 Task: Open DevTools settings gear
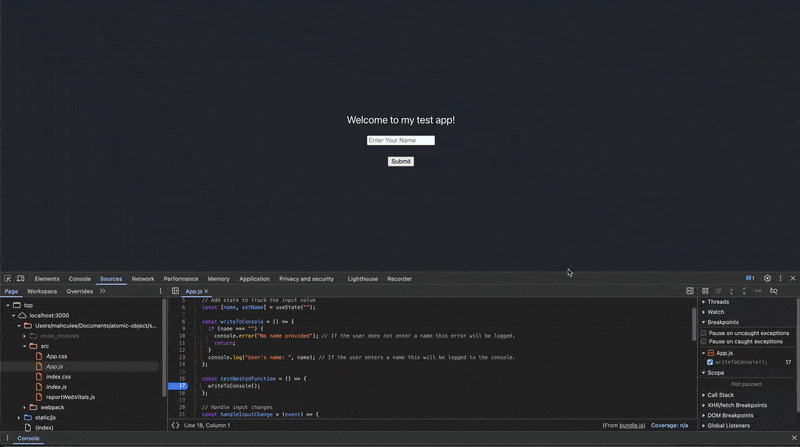point(767,279)
